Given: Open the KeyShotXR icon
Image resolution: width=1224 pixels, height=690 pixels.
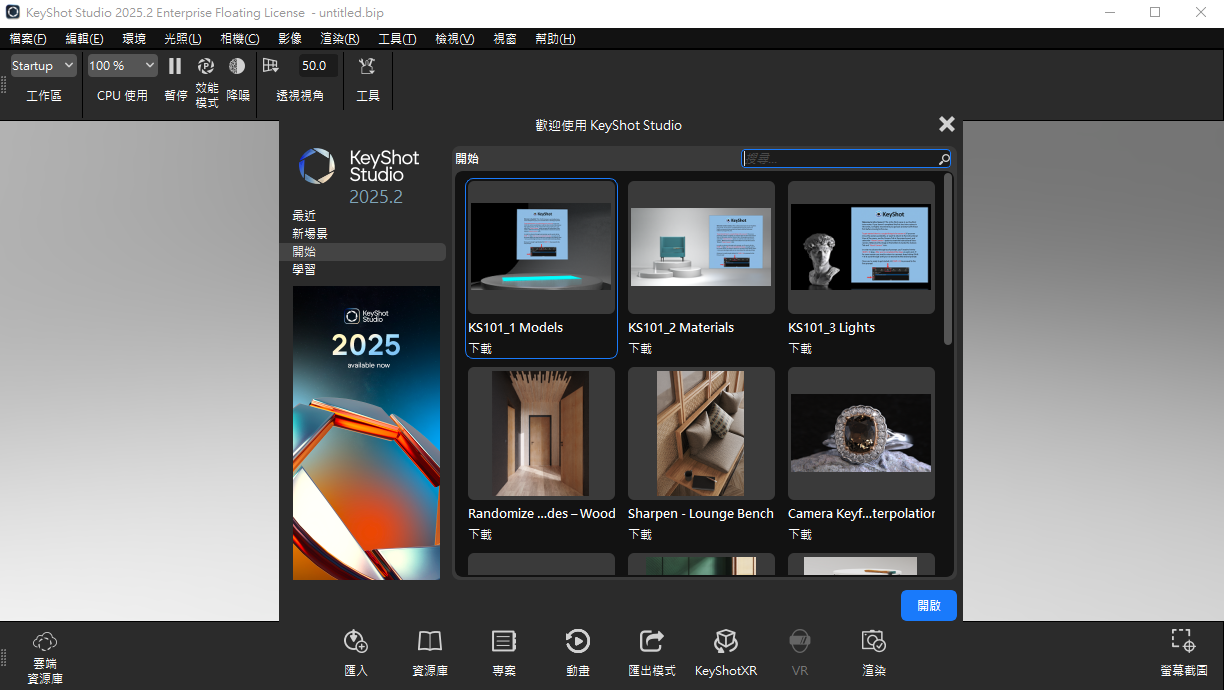Looking at the screenshot, I should tap(726, 641).
